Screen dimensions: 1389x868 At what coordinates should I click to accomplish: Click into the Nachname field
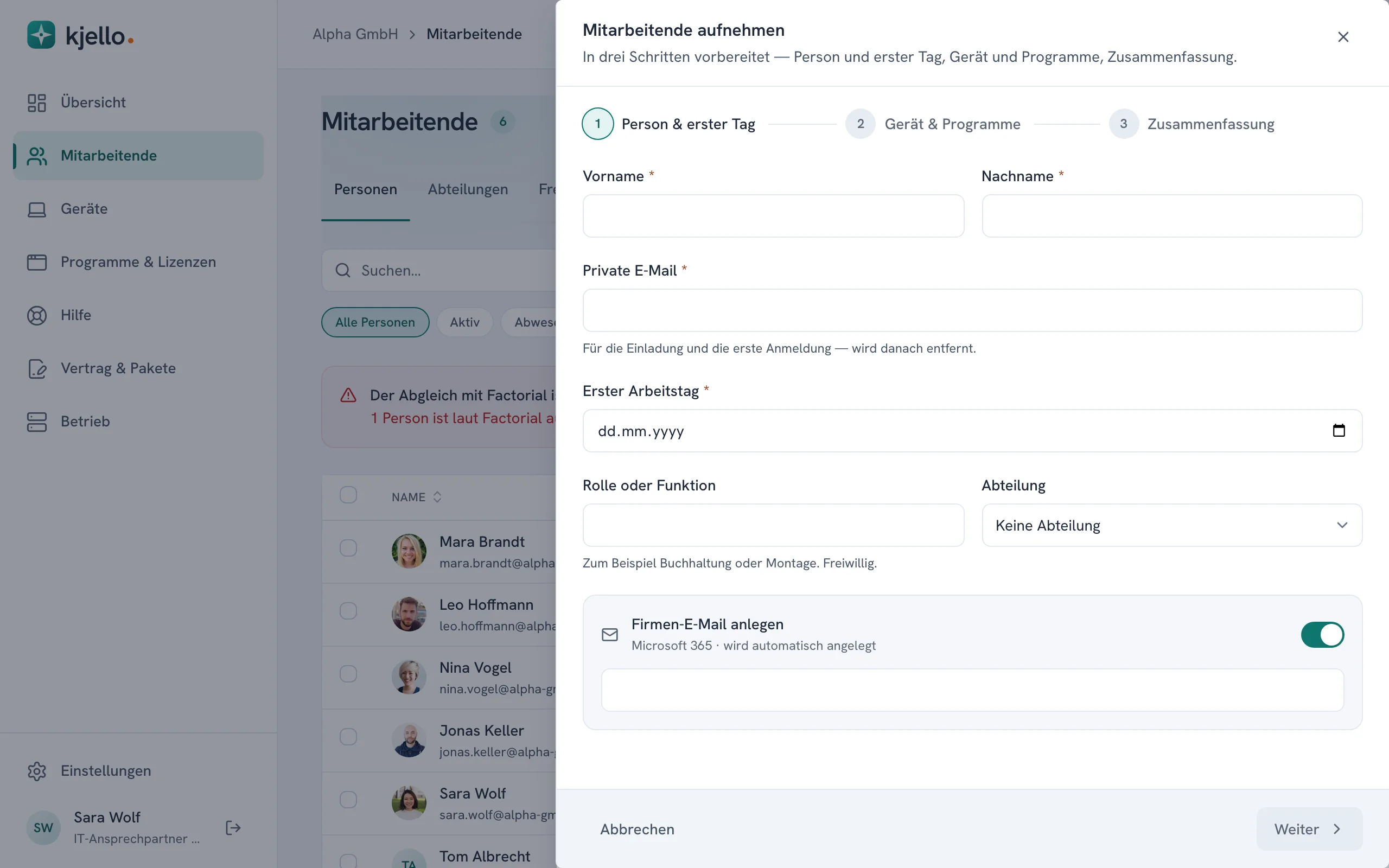1172,216
